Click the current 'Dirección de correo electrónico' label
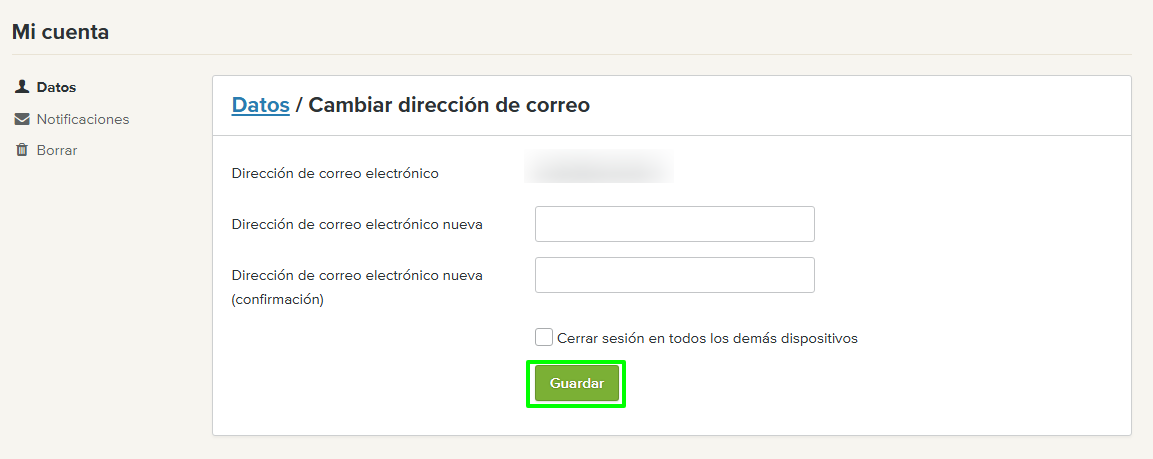Image resolution: width=1153 pixels, height=459 pixels. (x=335, y=173)
